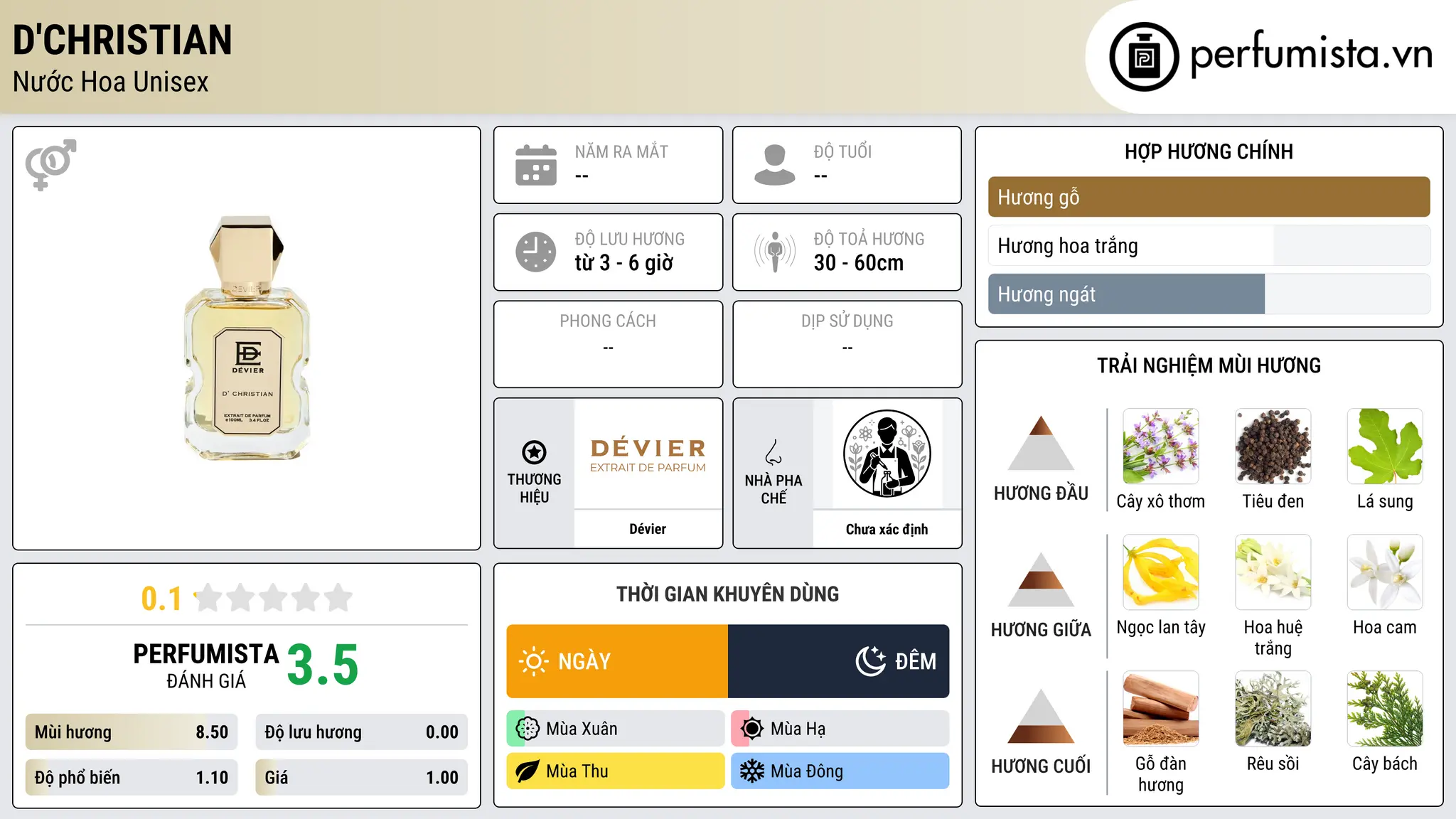
Task: Click the base notes pyramid icon
Action: (1041, 716)
